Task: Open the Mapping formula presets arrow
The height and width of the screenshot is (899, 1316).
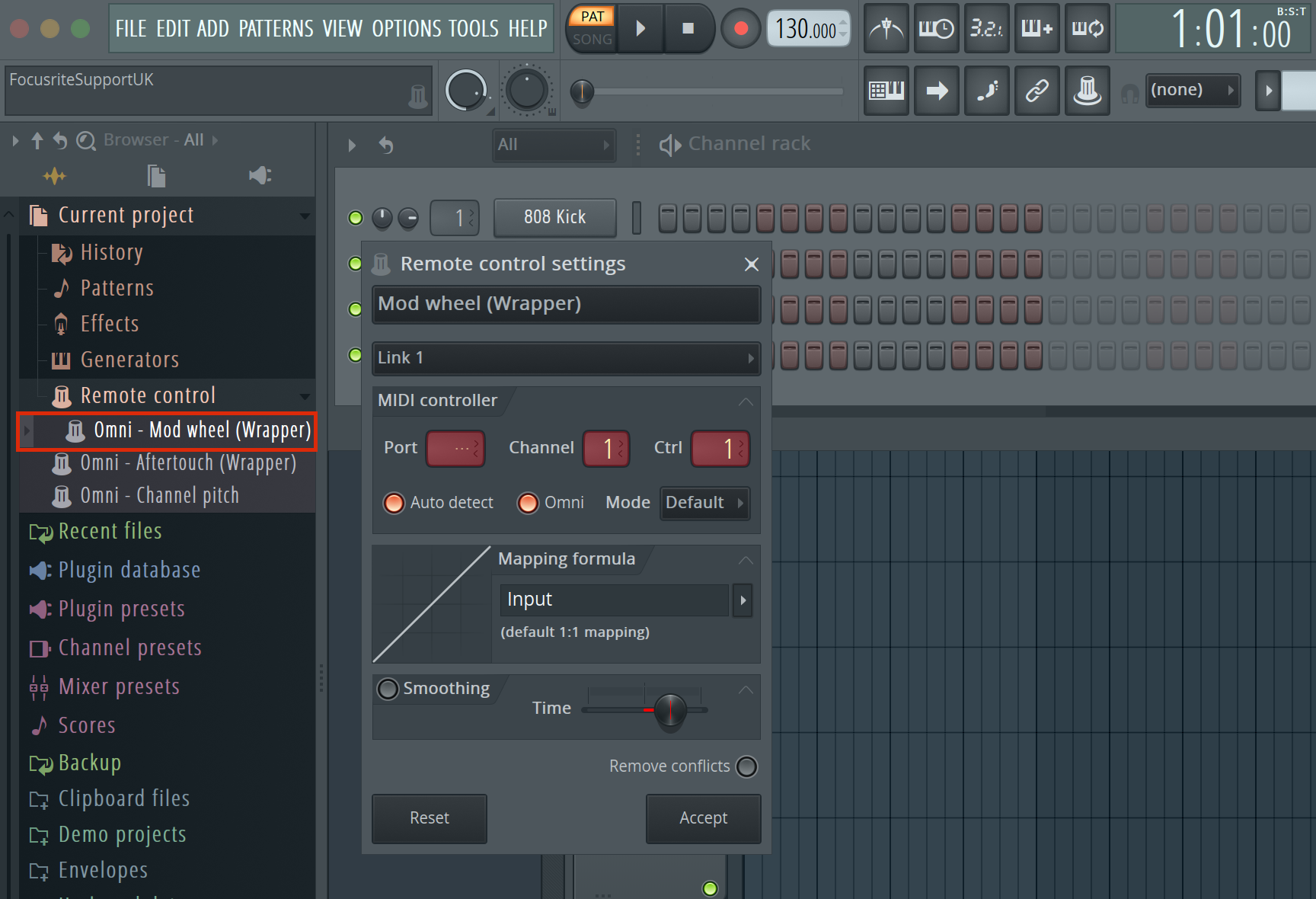Action: coord(743,600)
